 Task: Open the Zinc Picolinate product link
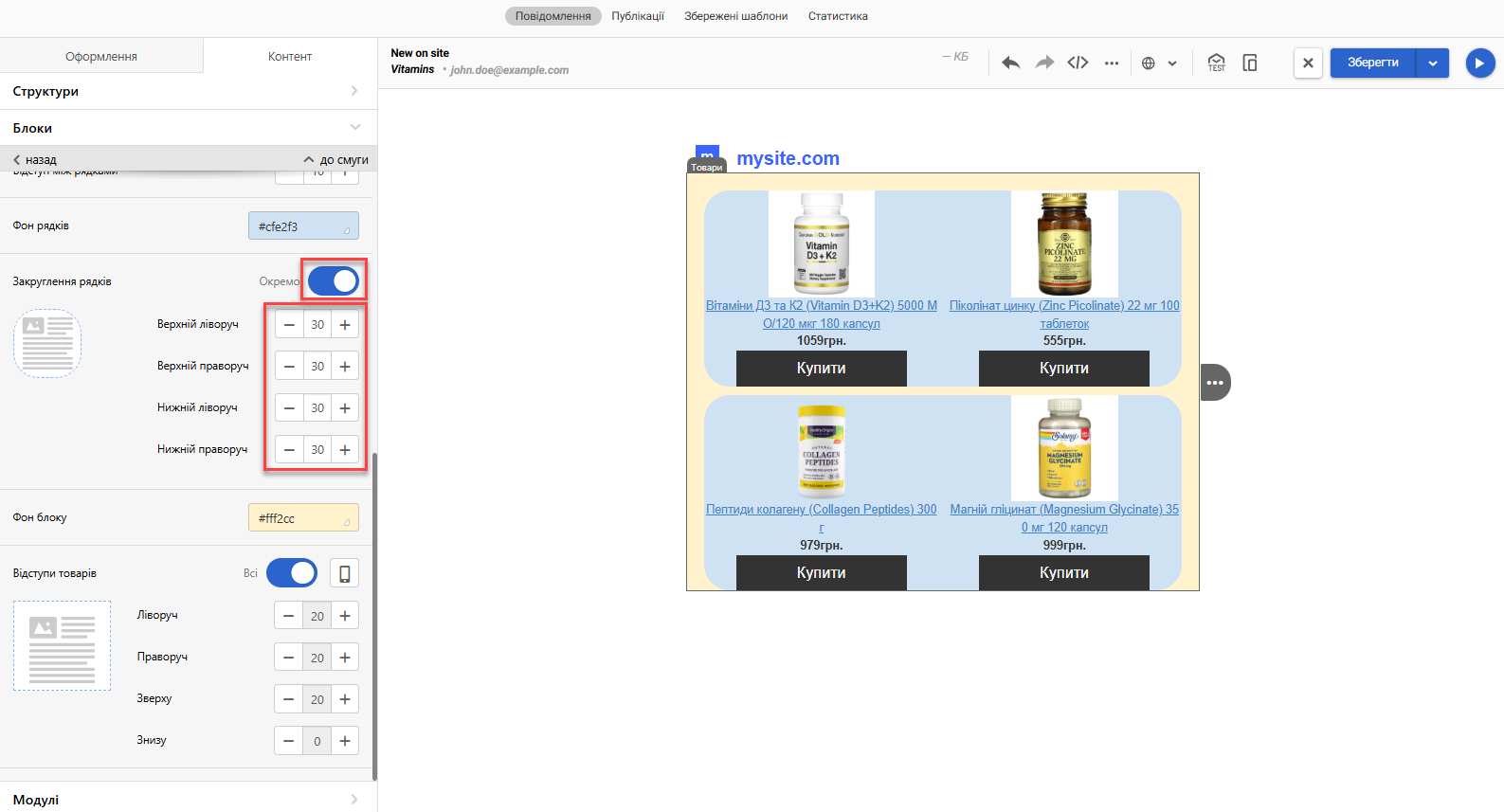point(1064,315)
